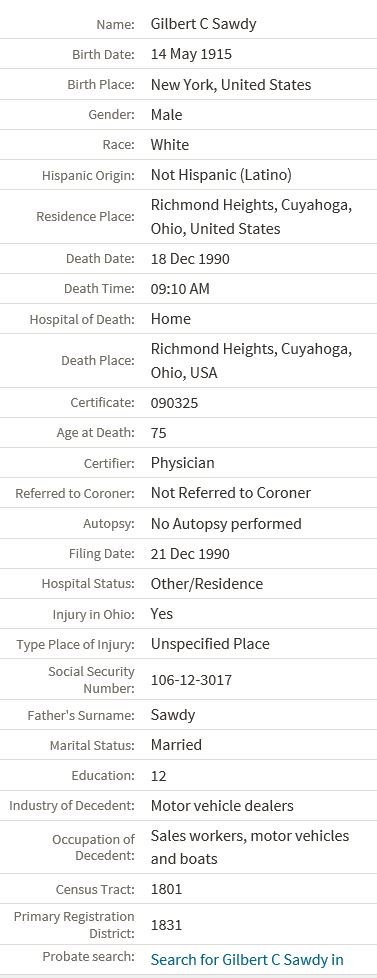Select the certificate number 090325
This screenshot has width=377, height=978.
pyautogui.click(x=175, y=403)
